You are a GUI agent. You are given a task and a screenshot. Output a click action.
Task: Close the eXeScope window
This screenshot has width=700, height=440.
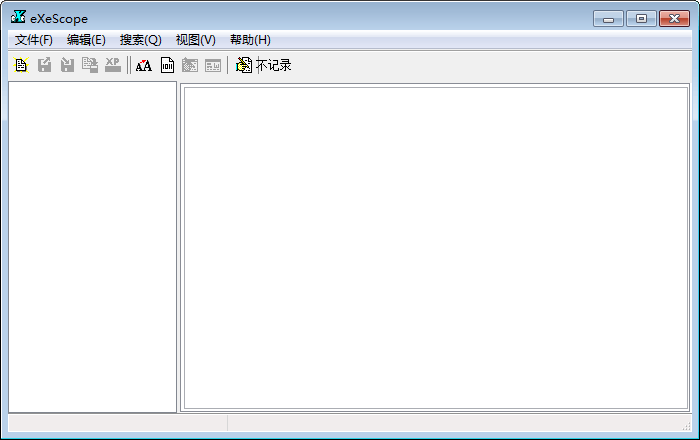(x=674, y=19)
